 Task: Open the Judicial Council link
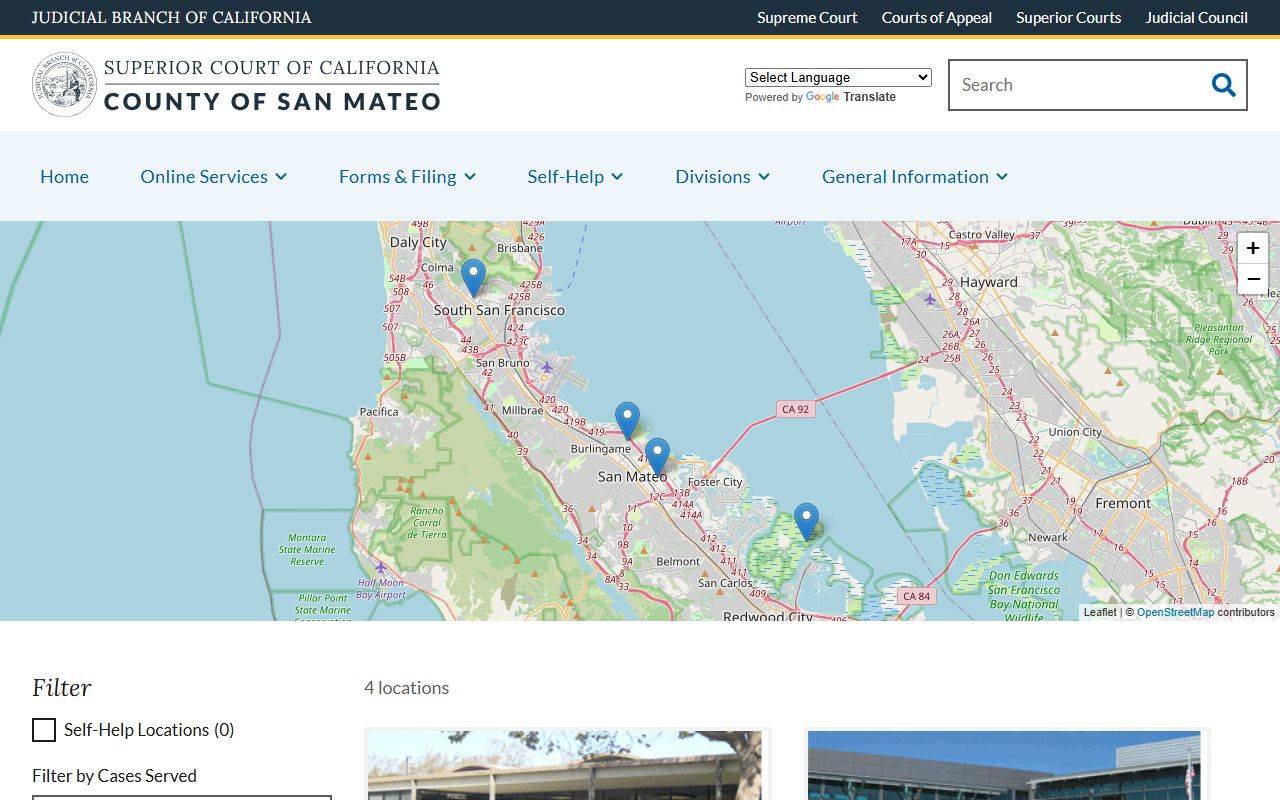click(1196, 17)
